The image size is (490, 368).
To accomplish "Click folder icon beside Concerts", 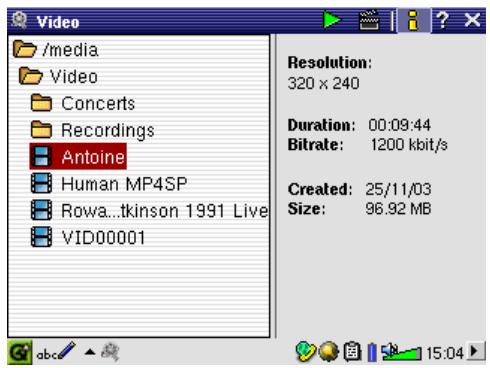I will pos(41,103).
